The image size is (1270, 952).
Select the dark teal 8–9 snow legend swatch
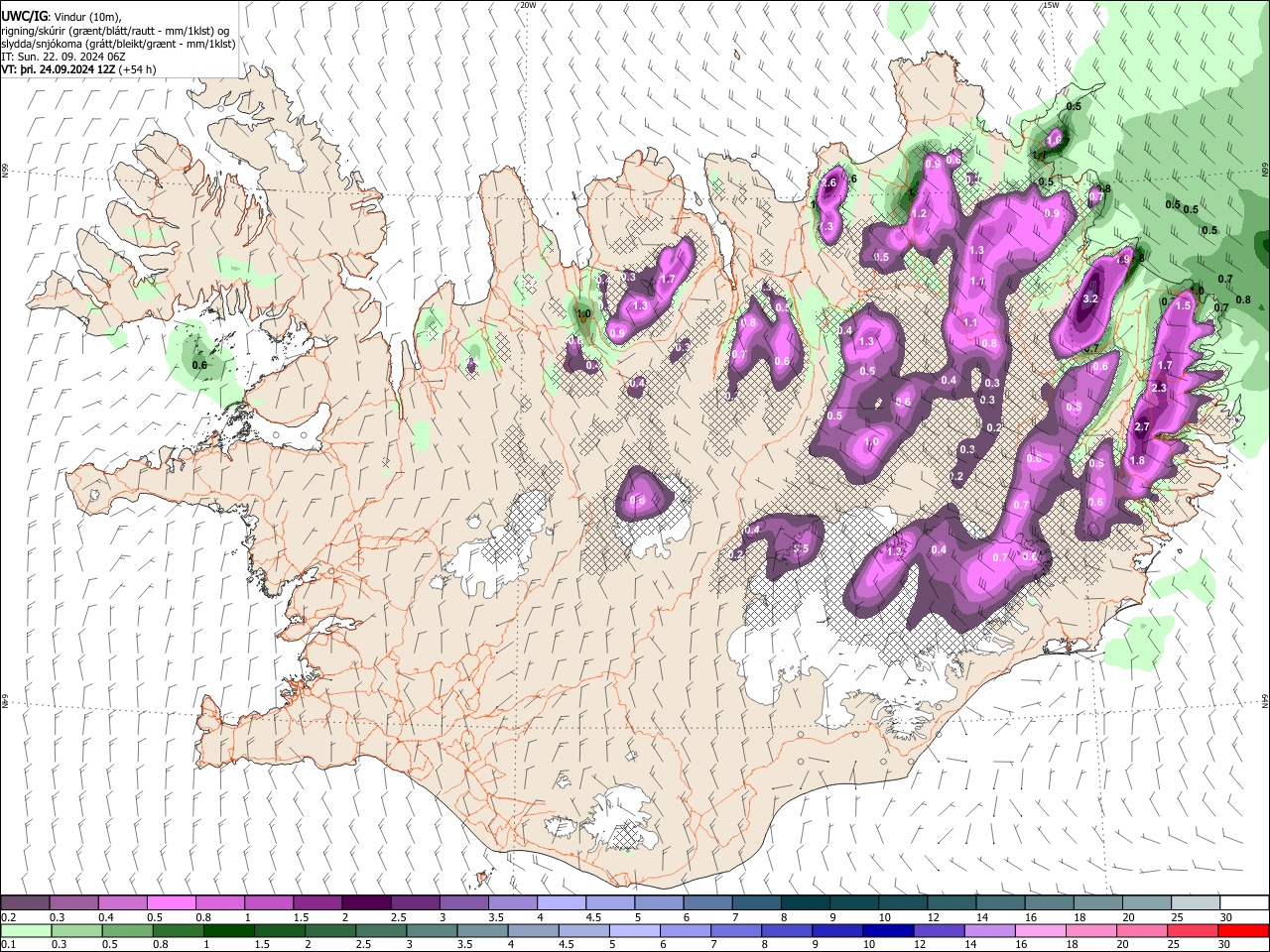coord(806,903)
